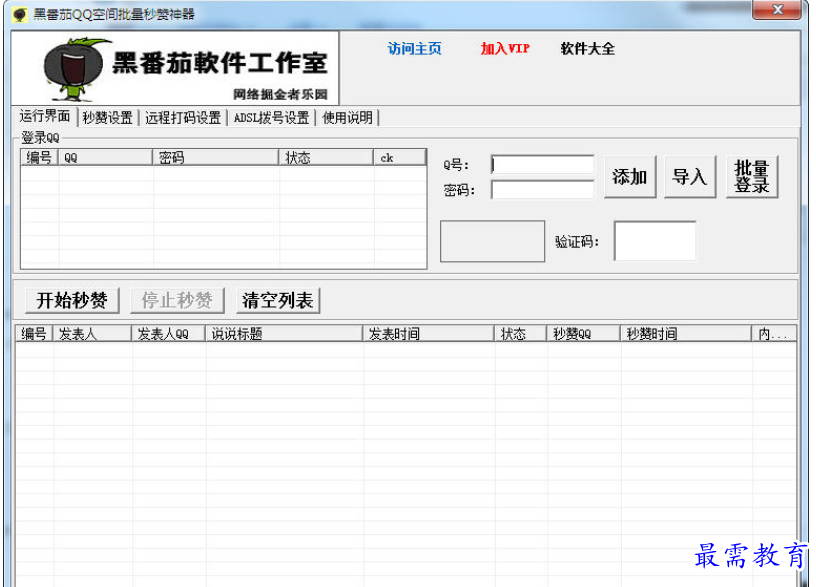Sort by QQ column header in login list
The height and width of the screenshot is (587, 816).
point(105,157)
